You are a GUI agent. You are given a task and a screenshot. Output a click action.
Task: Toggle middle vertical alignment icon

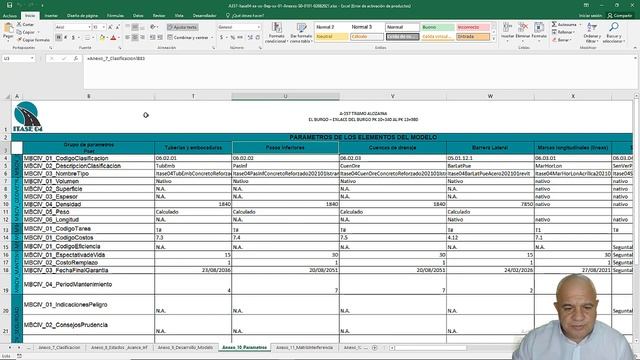click(135, 27)
